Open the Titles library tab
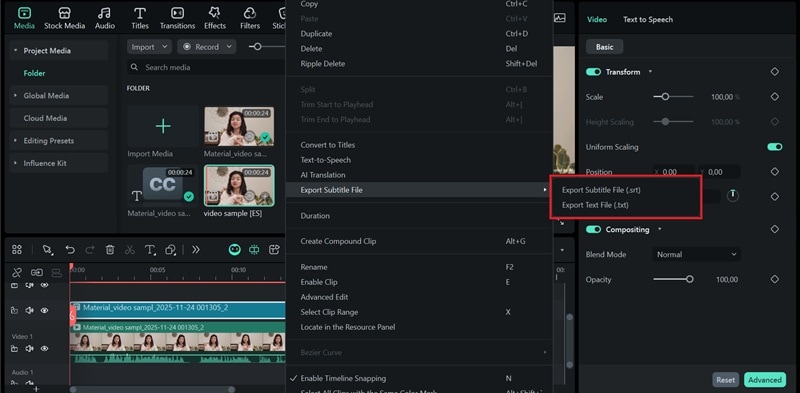The width and height of the screenshot is (800, 393). pos(140,18)
